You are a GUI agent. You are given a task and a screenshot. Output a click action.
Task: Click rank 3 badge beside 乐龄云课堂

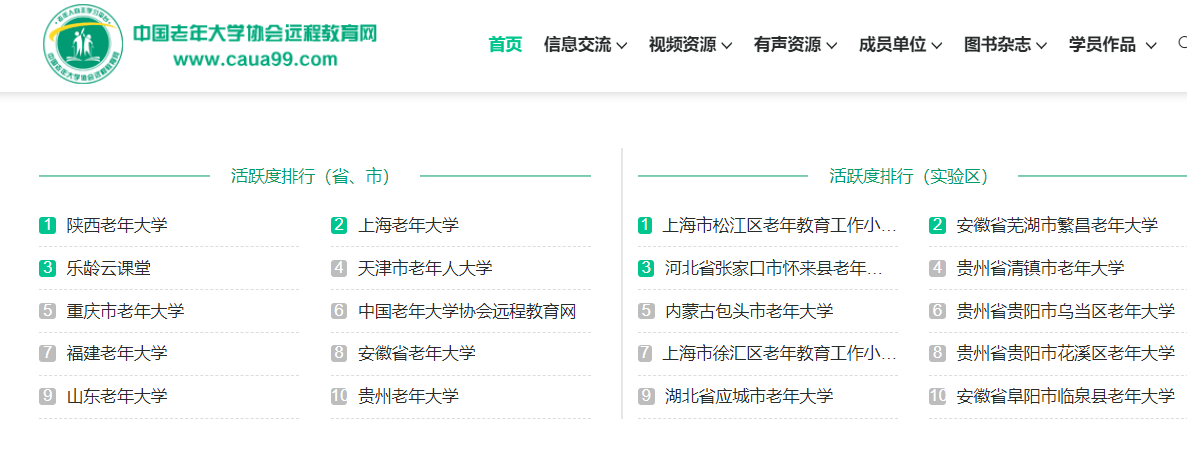[47, 268]
